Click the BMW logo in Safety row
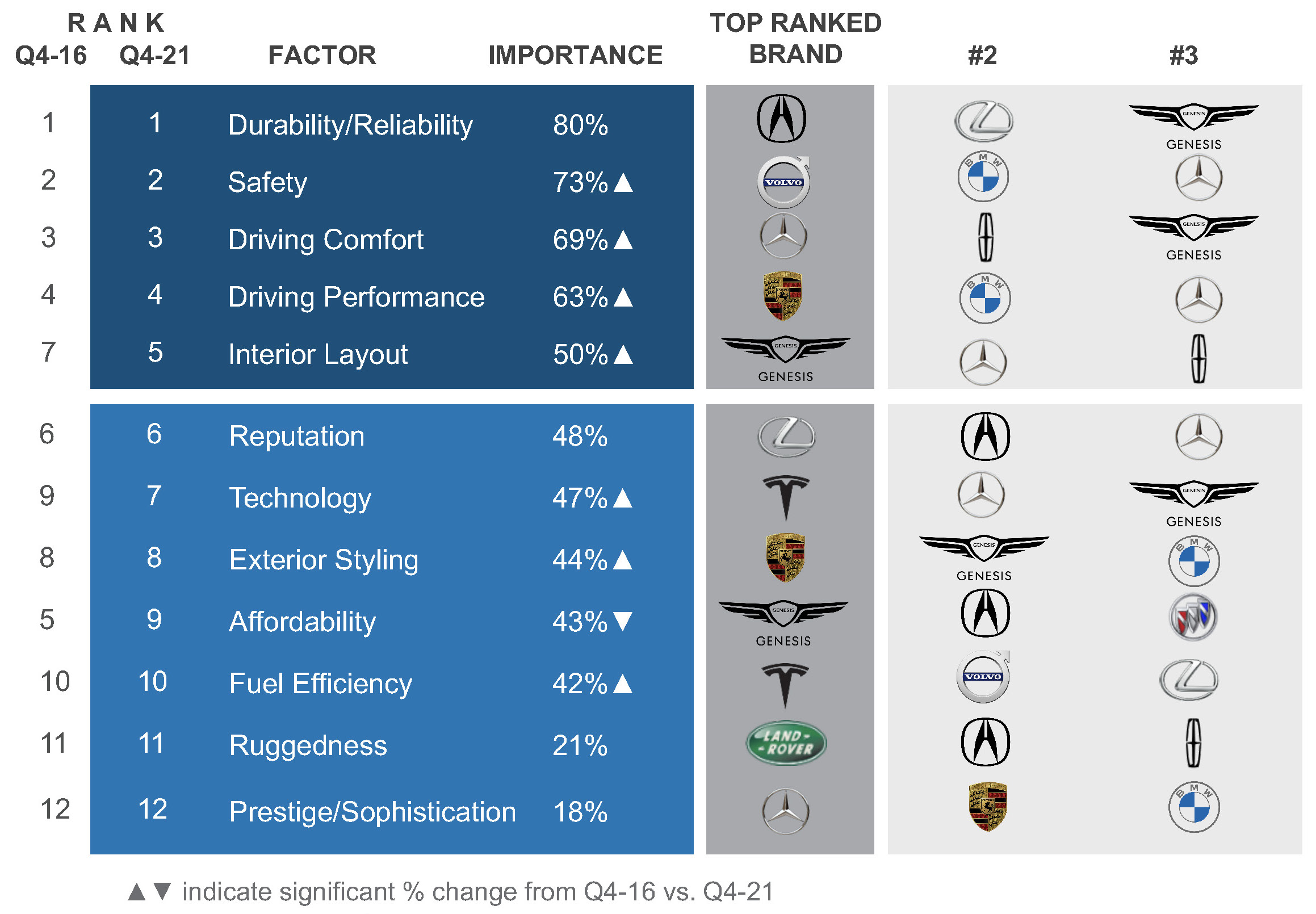Viewport: 1316px width, 914px height. pyautogui.click(x=983, y=177)
